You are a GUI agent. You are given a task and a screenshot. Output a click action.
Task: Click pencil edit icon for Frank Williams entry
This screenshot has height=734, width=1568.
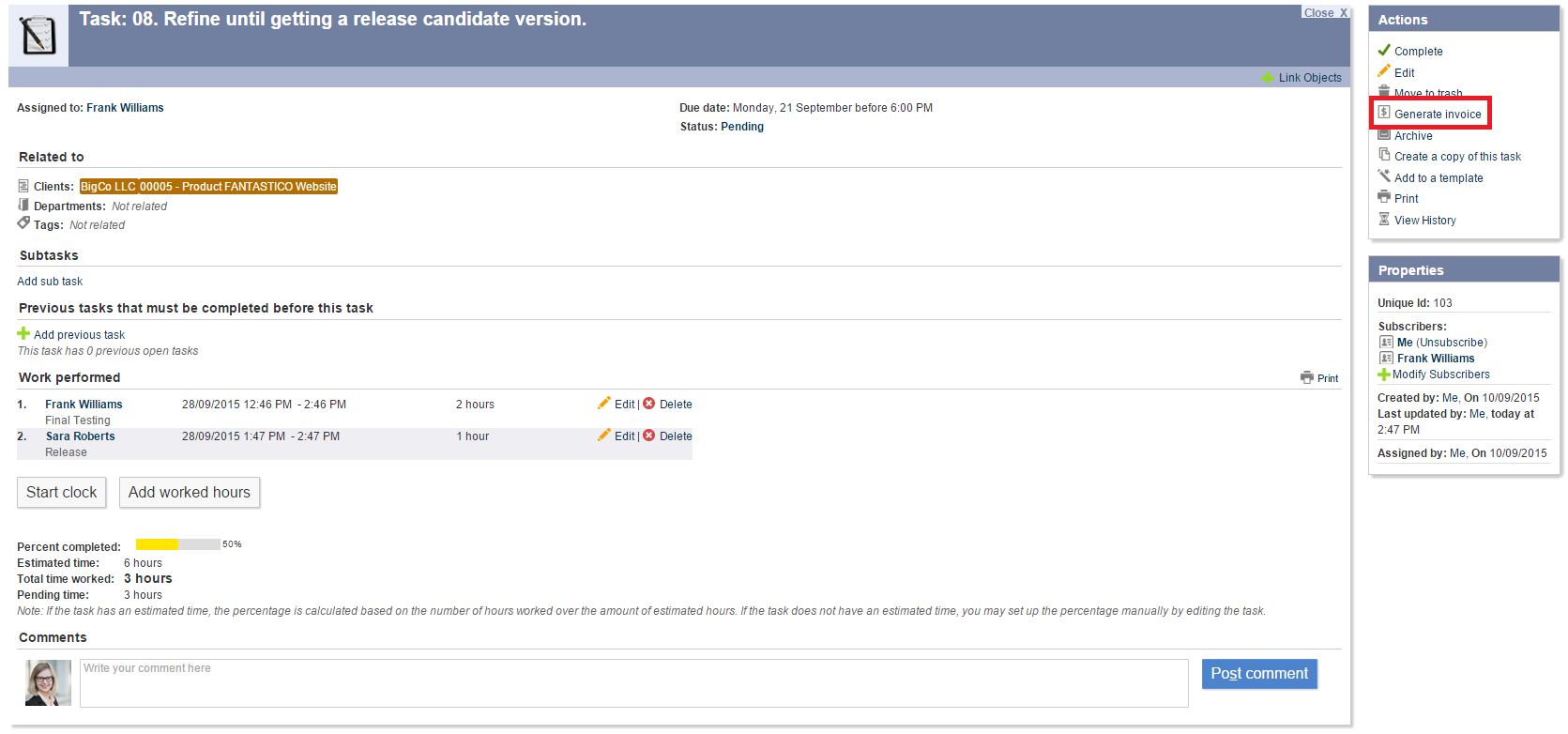[x=604, y=404]
